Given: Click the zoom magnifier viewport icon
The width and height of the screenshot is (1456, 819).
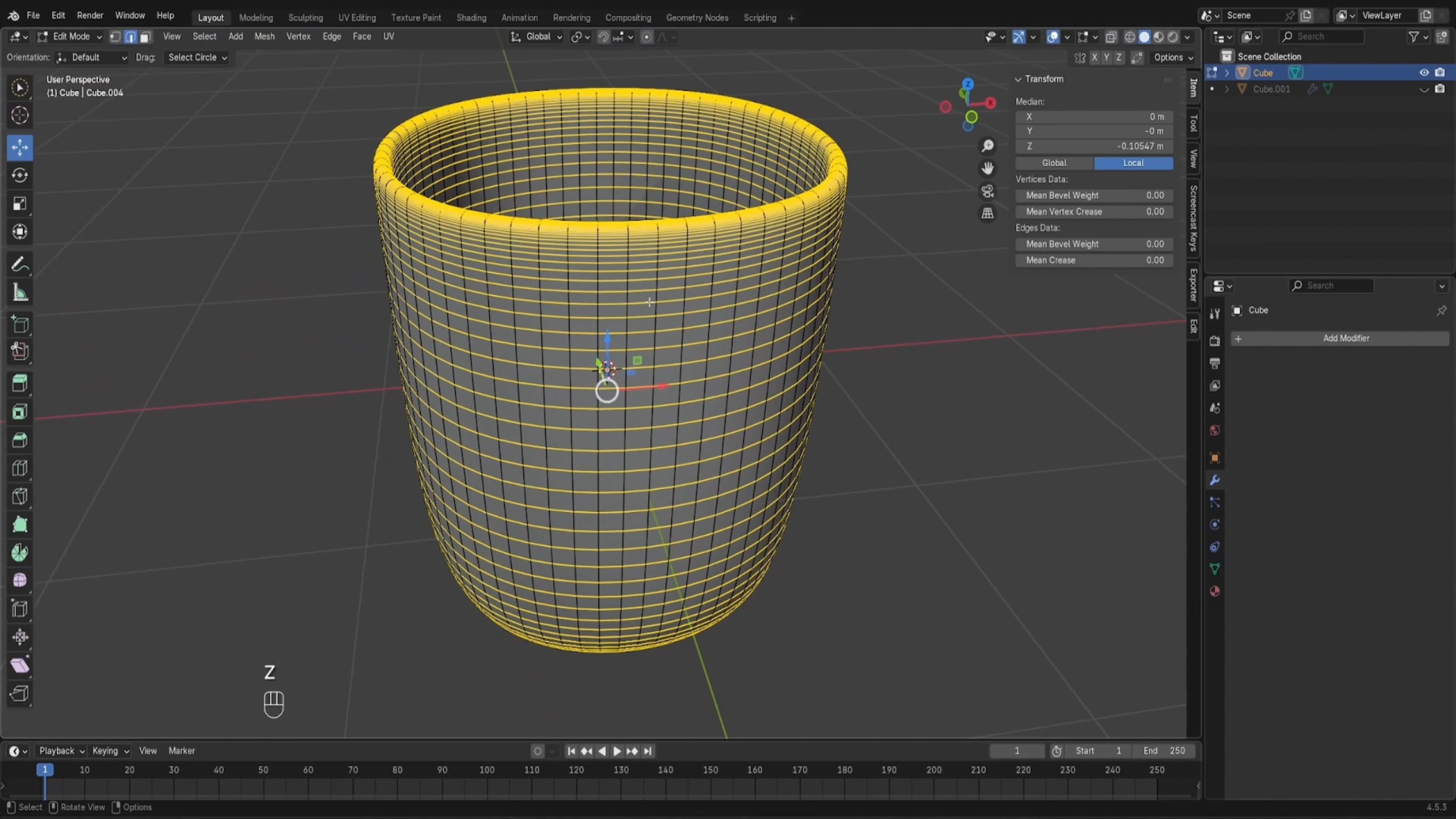Looking at the screenshot, I should point(987,146).
